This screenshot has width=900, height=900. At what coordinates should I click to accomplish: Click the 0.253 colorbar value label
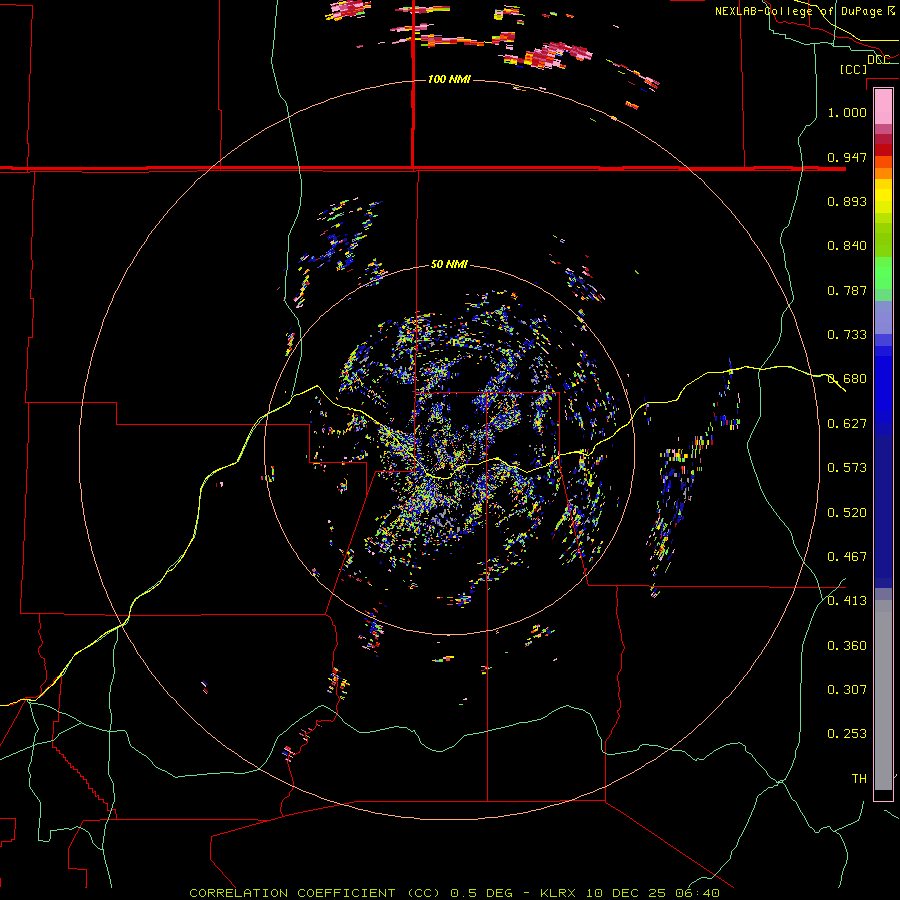[847, 734]
